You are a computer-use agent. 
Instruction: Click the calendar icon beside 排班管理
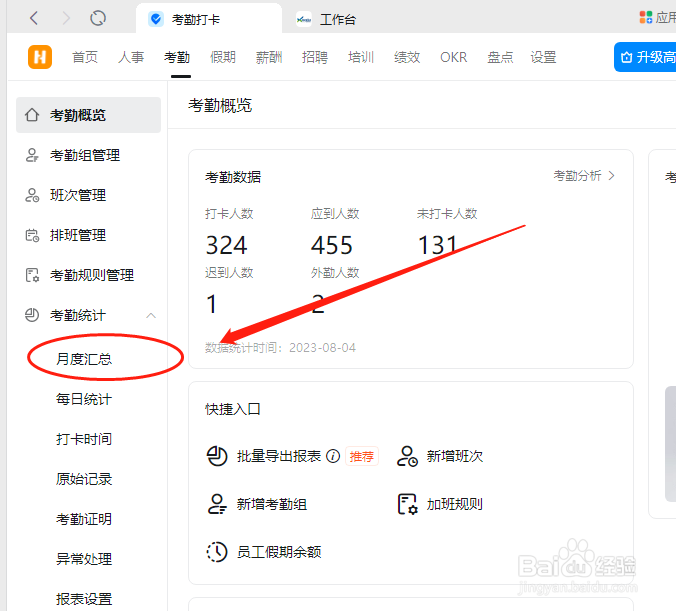pos(32,235)
